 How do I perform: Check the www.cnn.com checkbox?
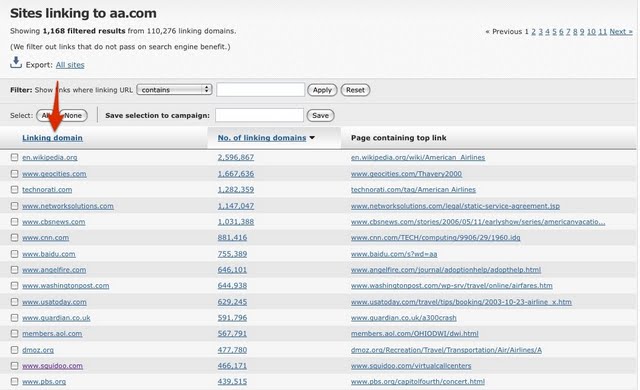15,237
